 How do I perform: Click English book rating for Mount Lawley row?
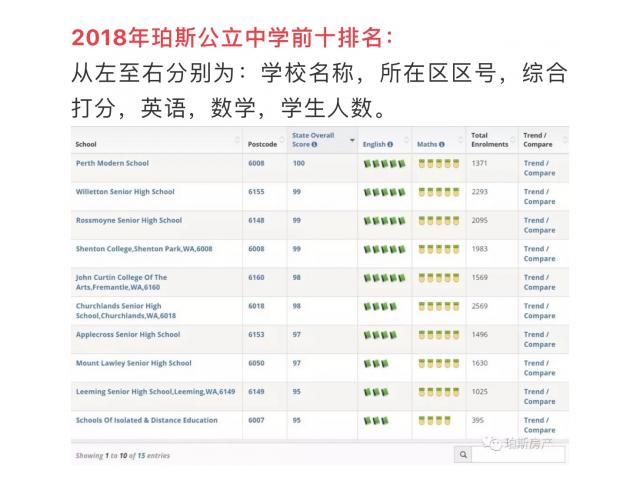click(x=376, y=364)
